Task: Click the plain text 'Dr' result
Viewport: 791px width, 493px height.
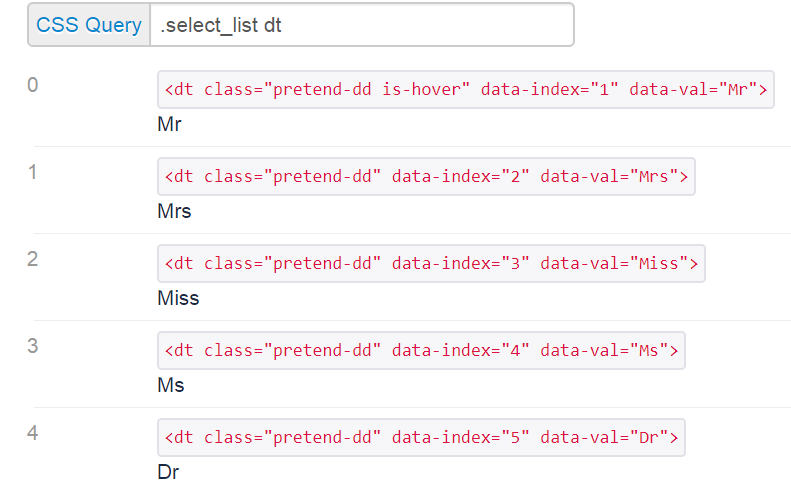Action: pyautogui.click(x=168, y=472)
